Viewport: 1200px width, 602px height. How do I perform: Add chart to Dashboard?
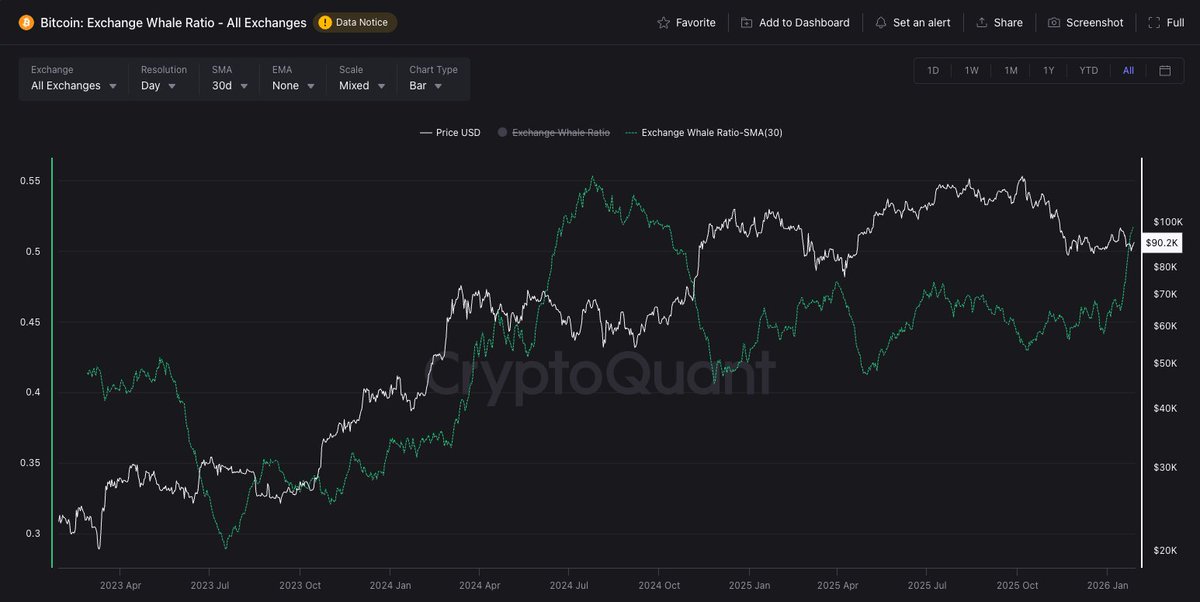click(795, 22)
